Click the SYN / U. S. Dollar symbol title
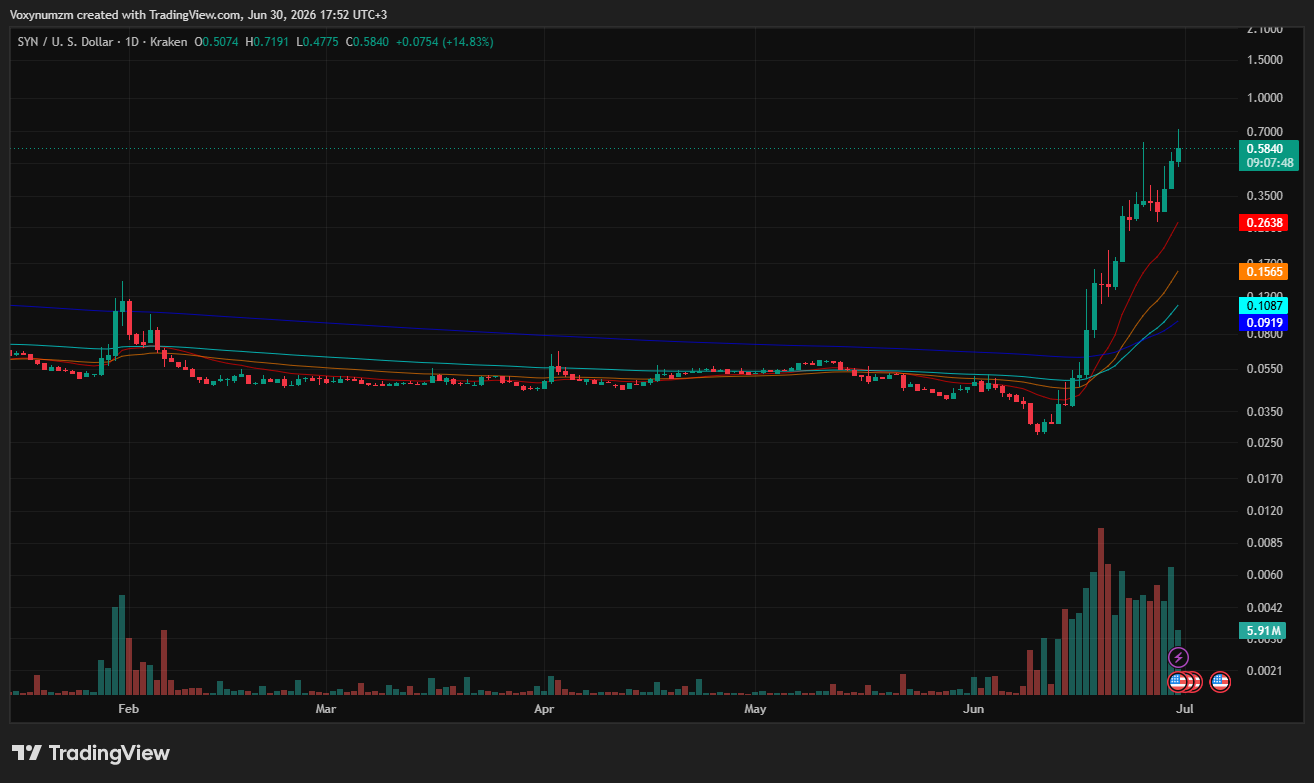The image size is (1314, 783). 65,42
